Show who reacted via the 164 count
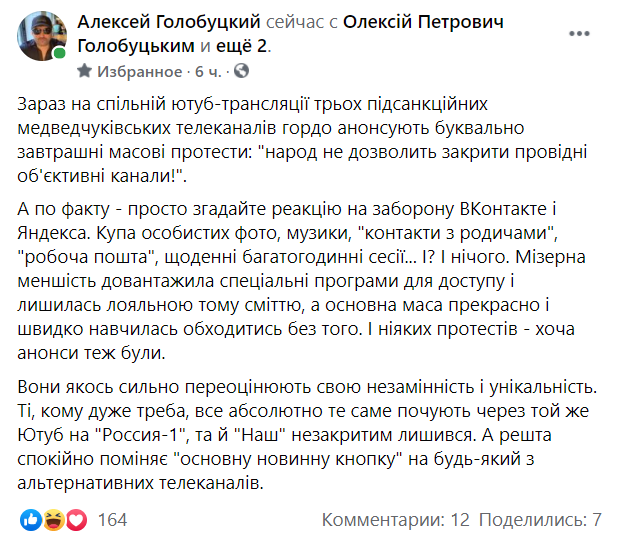 pyautogui.click(x=112, y=520)
